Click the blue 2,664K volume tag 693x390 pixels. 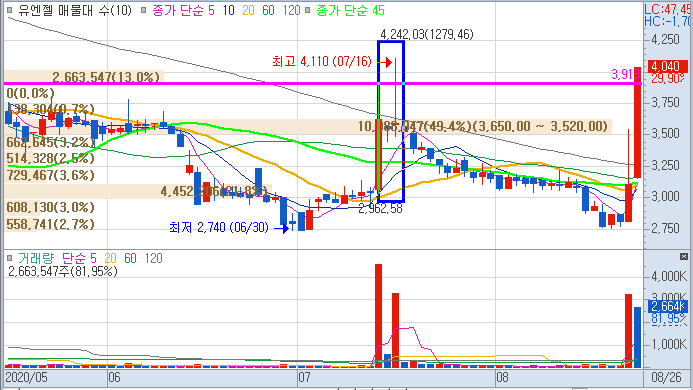tap(668, 306)
